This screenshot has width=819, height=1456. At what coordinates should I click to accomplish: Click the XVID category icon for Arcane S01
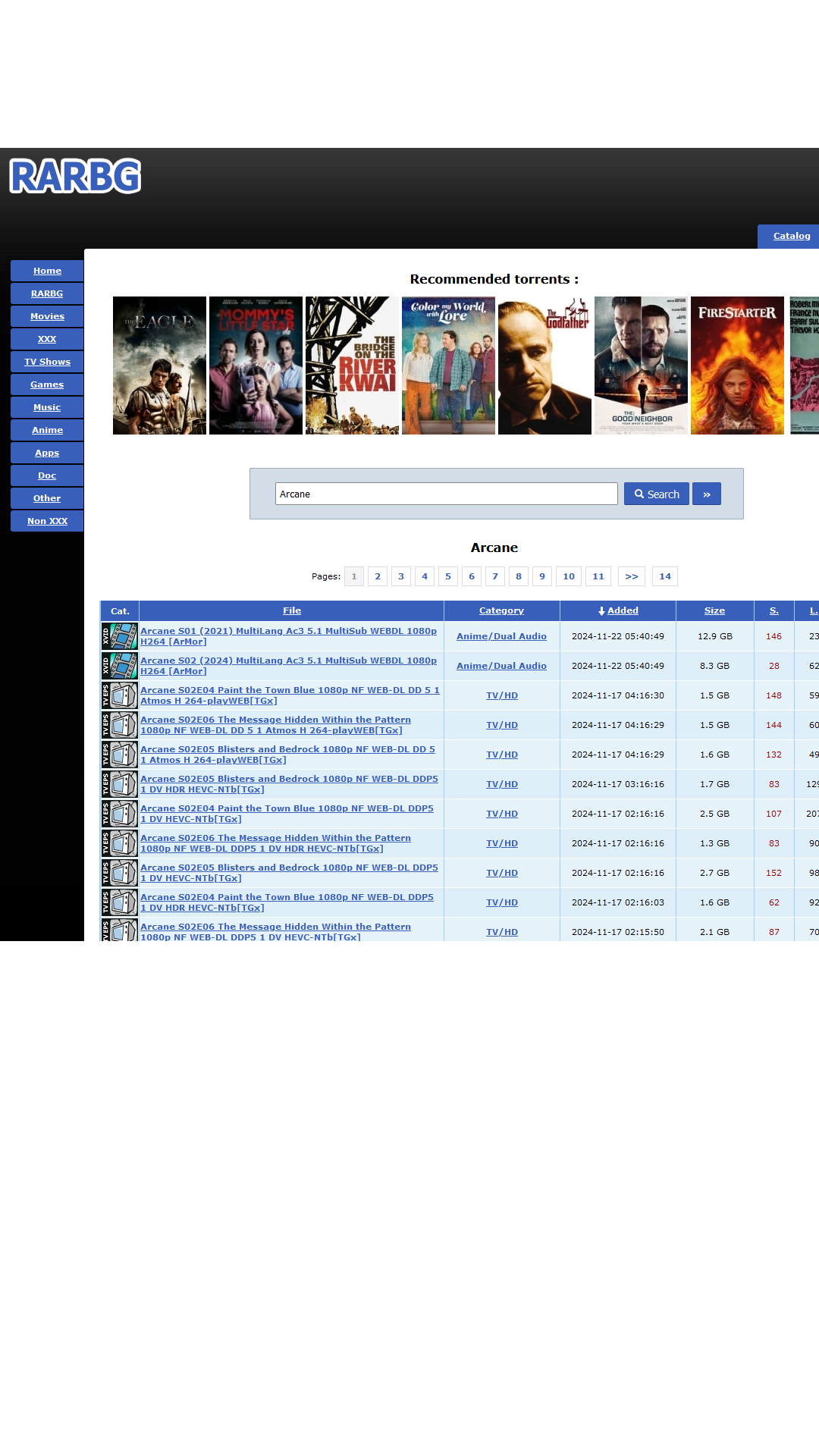[120, 636]
